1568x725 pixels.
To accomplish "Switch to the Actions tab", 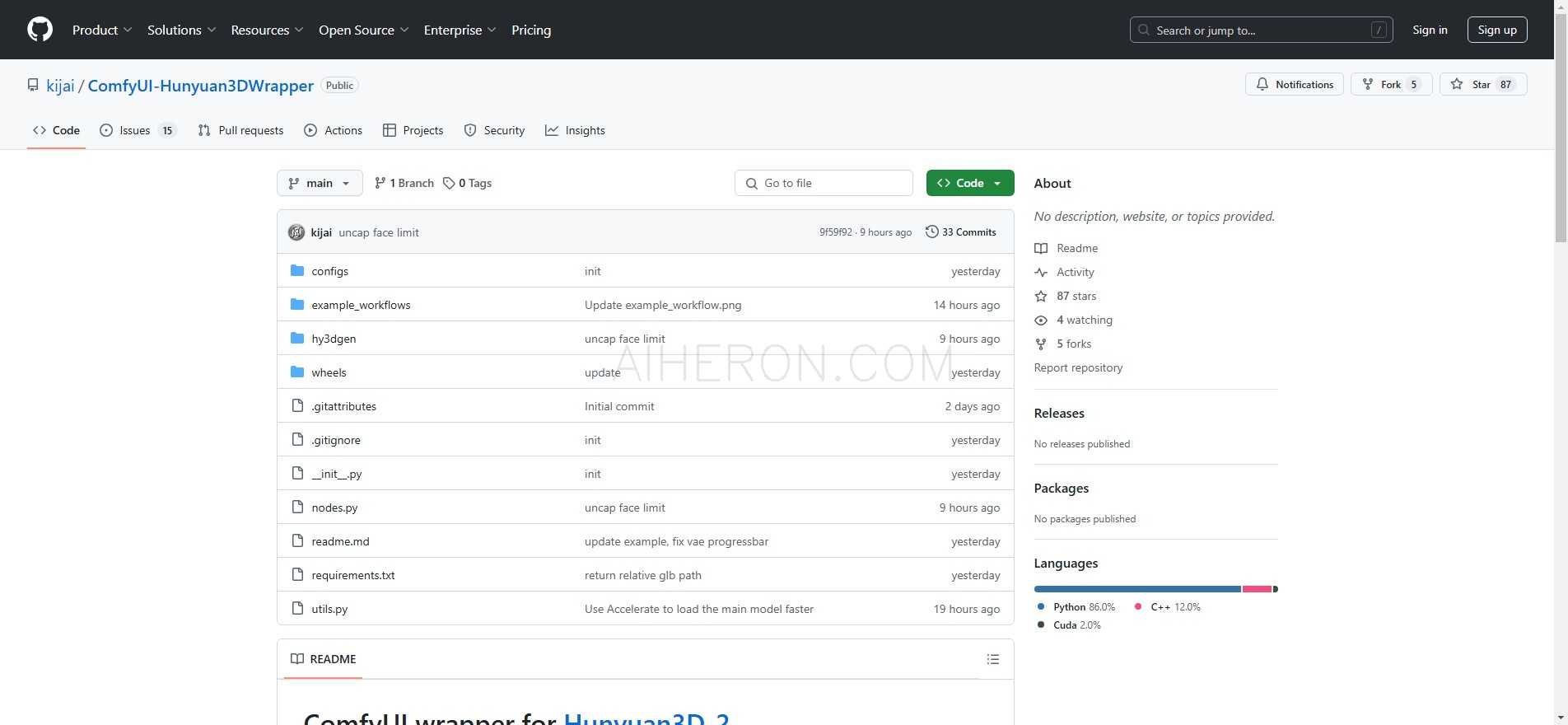I will coord(333,130).
